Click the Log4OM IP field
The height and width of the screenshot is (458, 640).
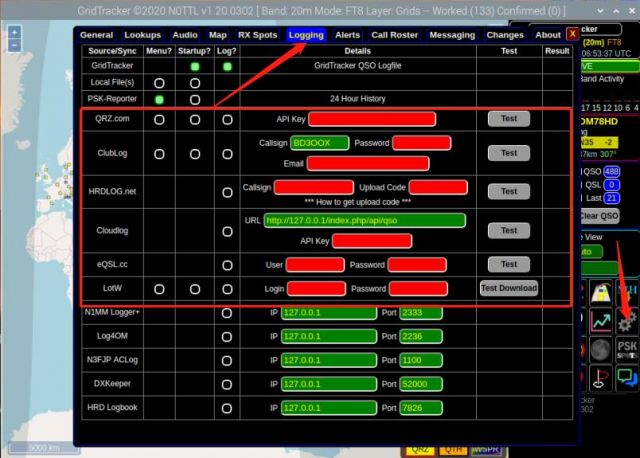coord(329,336)
